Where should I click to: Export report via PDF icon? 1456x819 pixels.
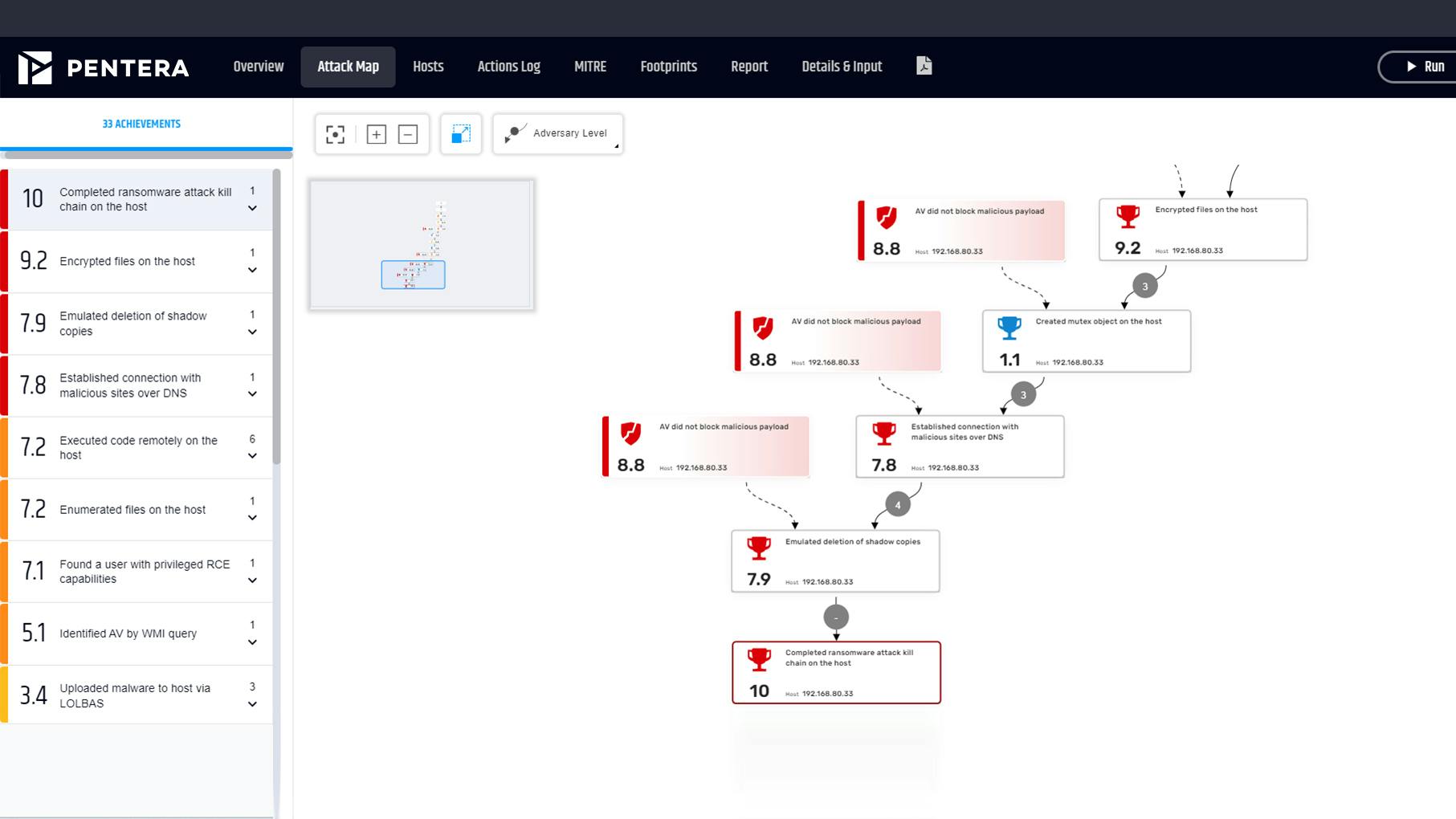click(x=924, y=66)
